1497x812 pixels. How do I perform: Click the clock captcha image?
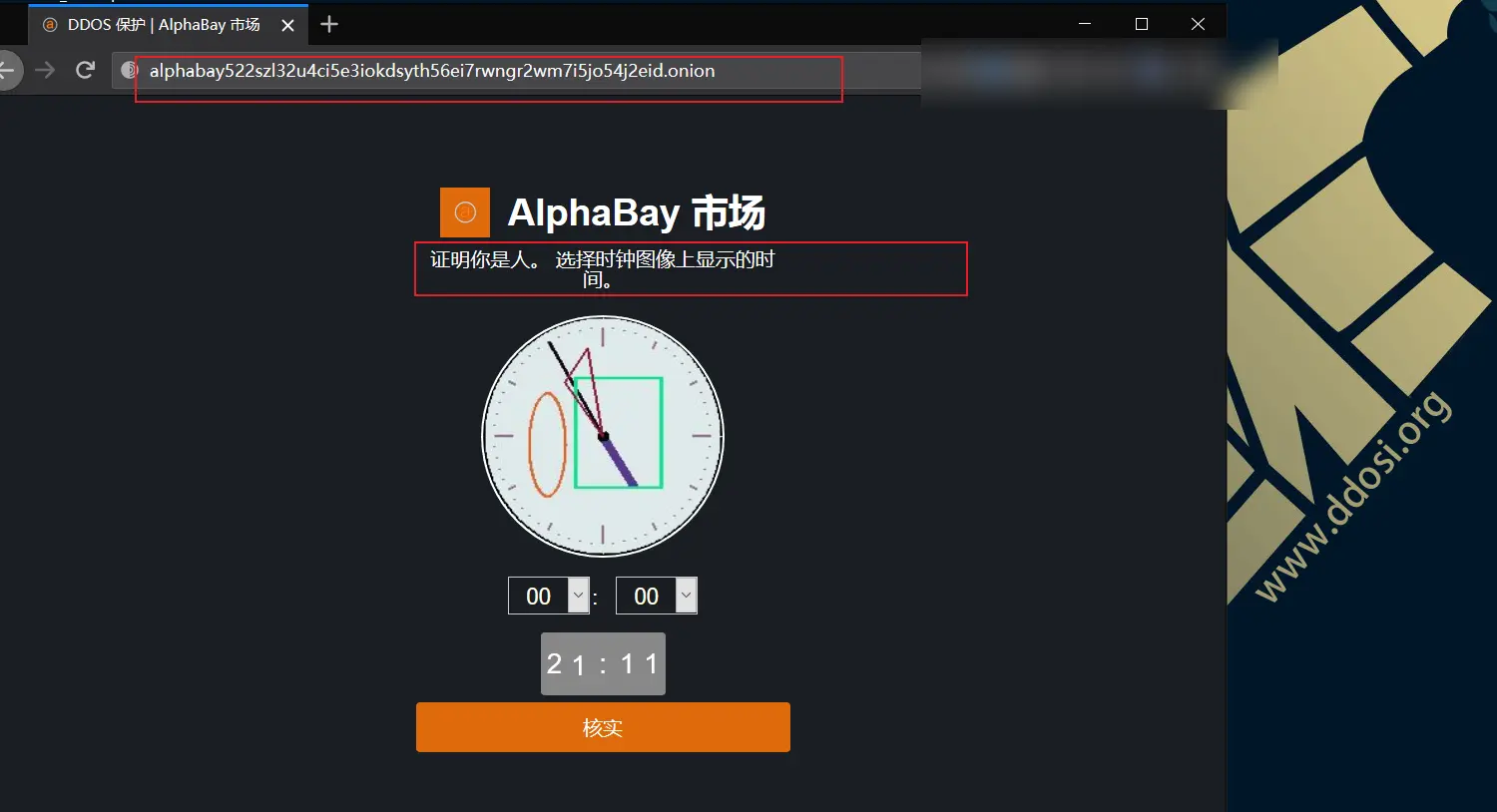(603, 436)
